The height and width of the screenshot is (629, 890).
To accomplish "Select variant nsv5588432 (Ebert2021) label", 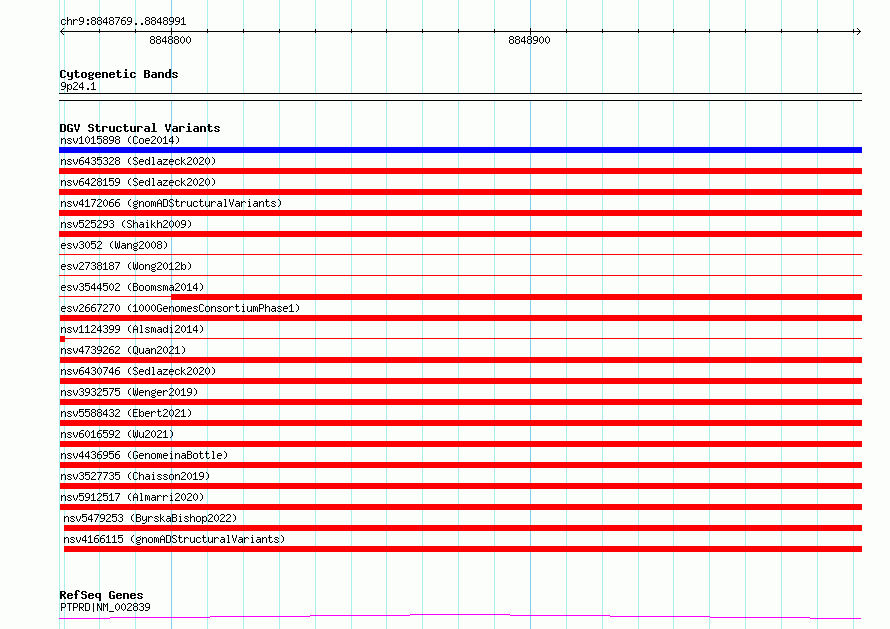I will pos(126,413).
